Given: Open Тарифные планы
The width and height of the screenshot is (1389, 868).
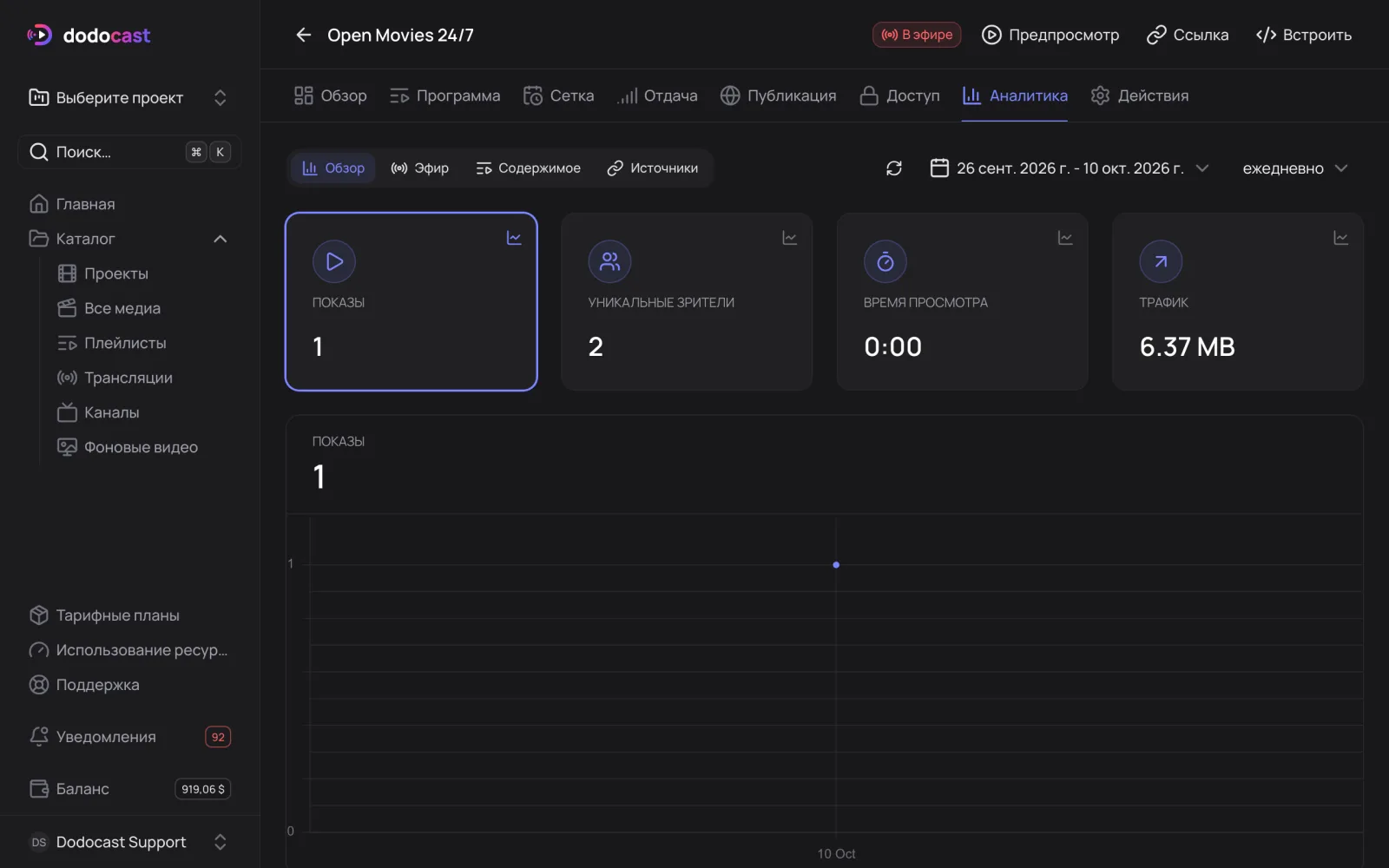Looking at the screenshot, I should pyautogui.click(x=129, y=615).
